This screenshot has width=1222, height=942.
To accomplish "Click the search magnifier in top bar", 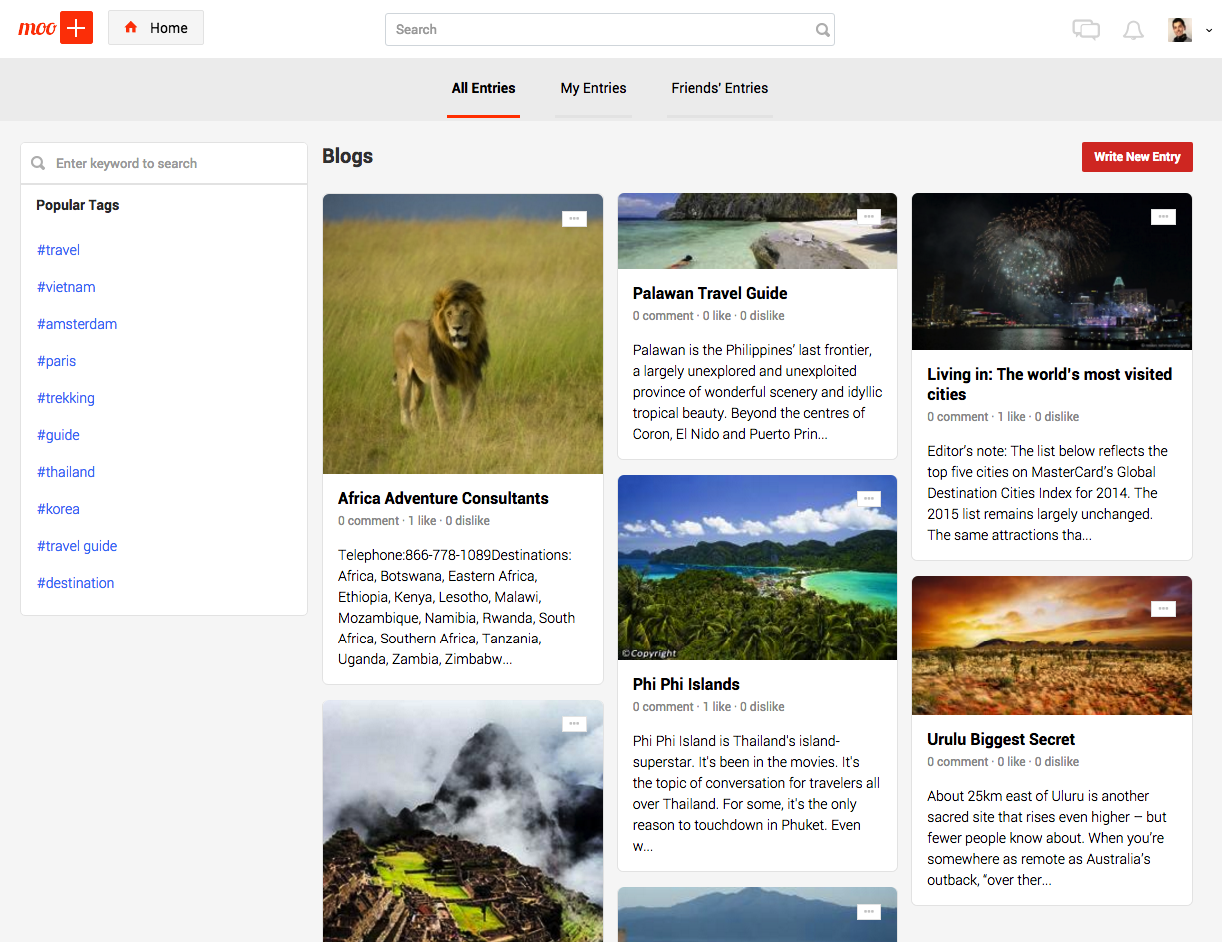I will tap(822, 30).
